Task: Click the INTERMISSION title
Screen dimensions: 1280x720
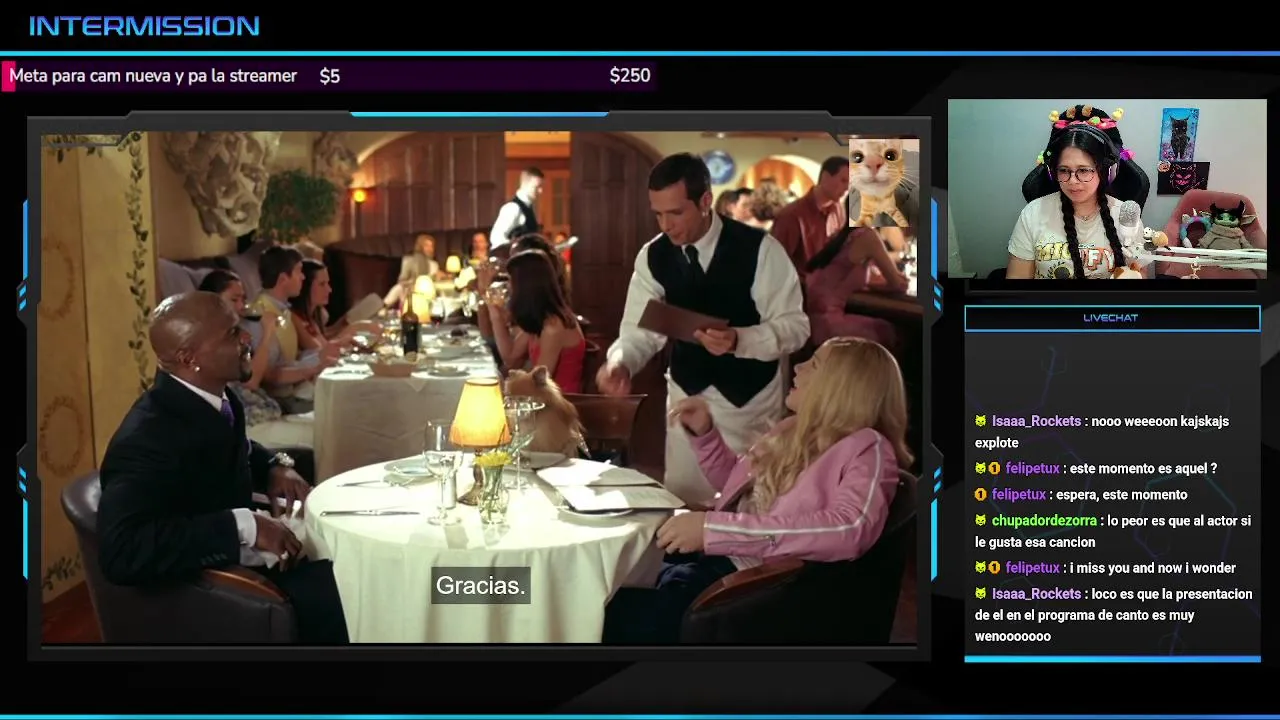Action: (144, 26)
